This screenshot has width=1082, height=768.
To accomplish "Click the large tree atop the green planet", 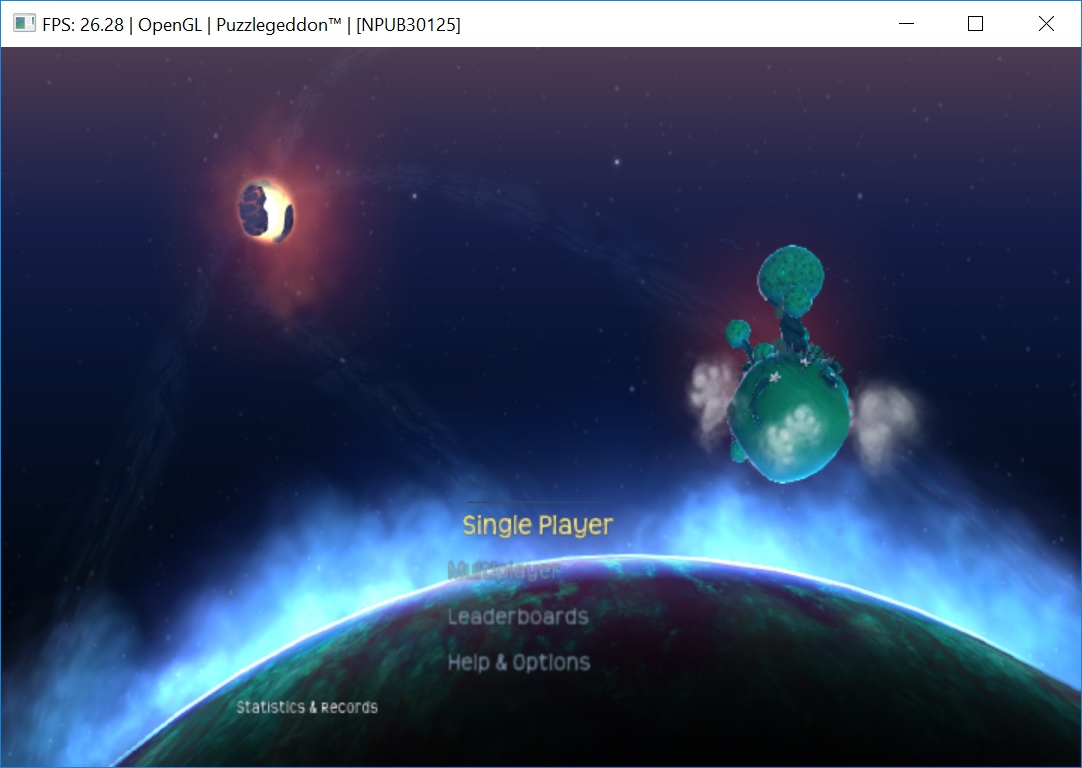I will click(790, 274).
